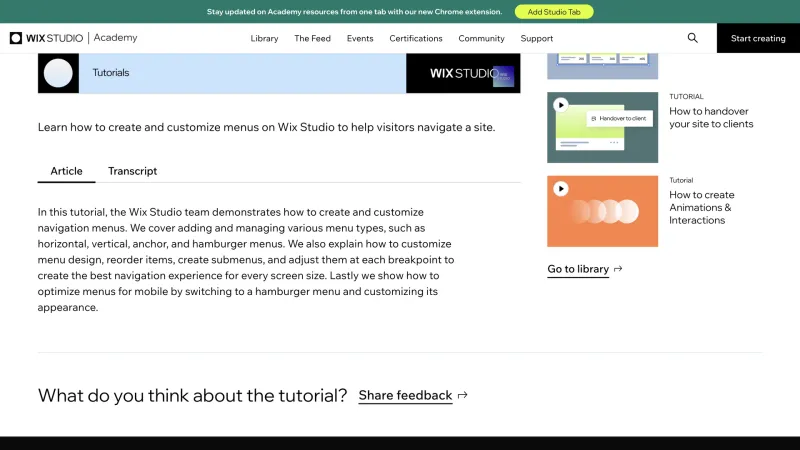Open The Feed menu item

(x=312, y=38)
